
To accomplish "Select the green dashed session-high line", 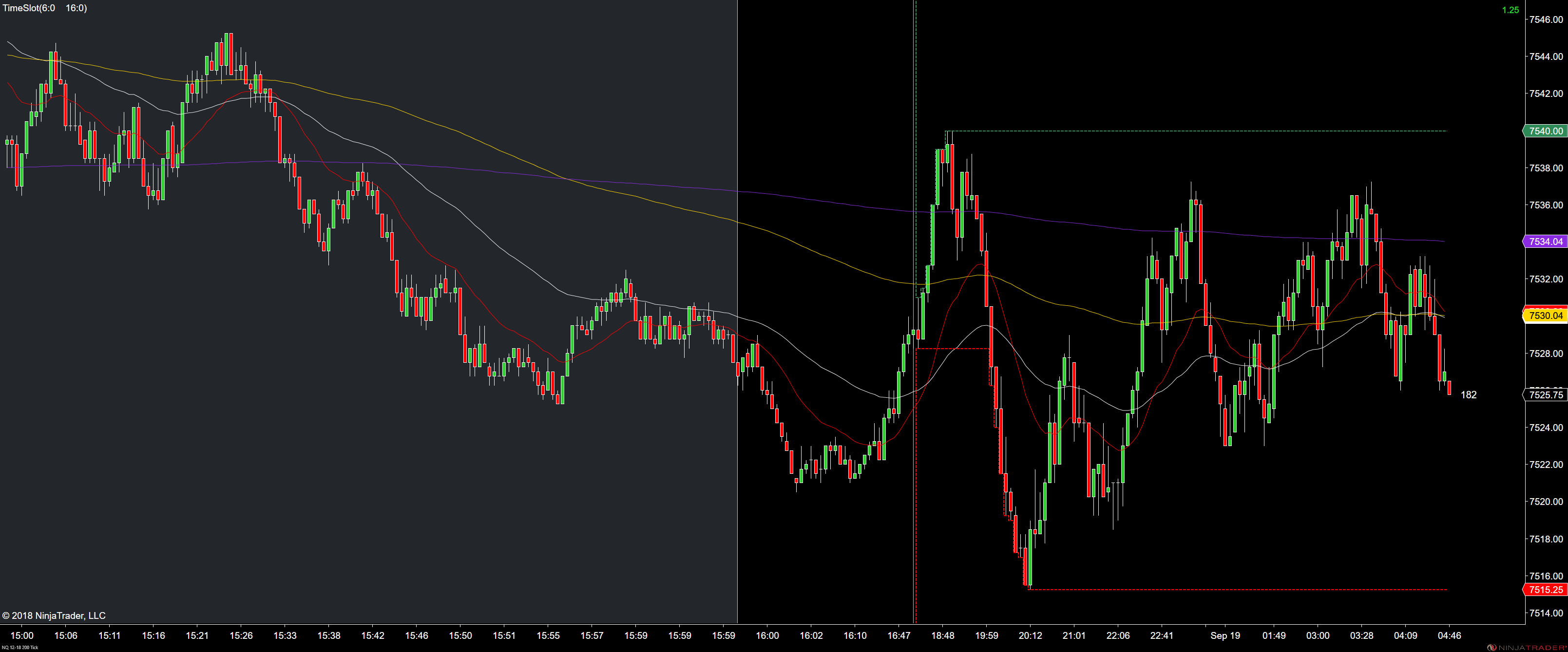I will point(1196,131).
